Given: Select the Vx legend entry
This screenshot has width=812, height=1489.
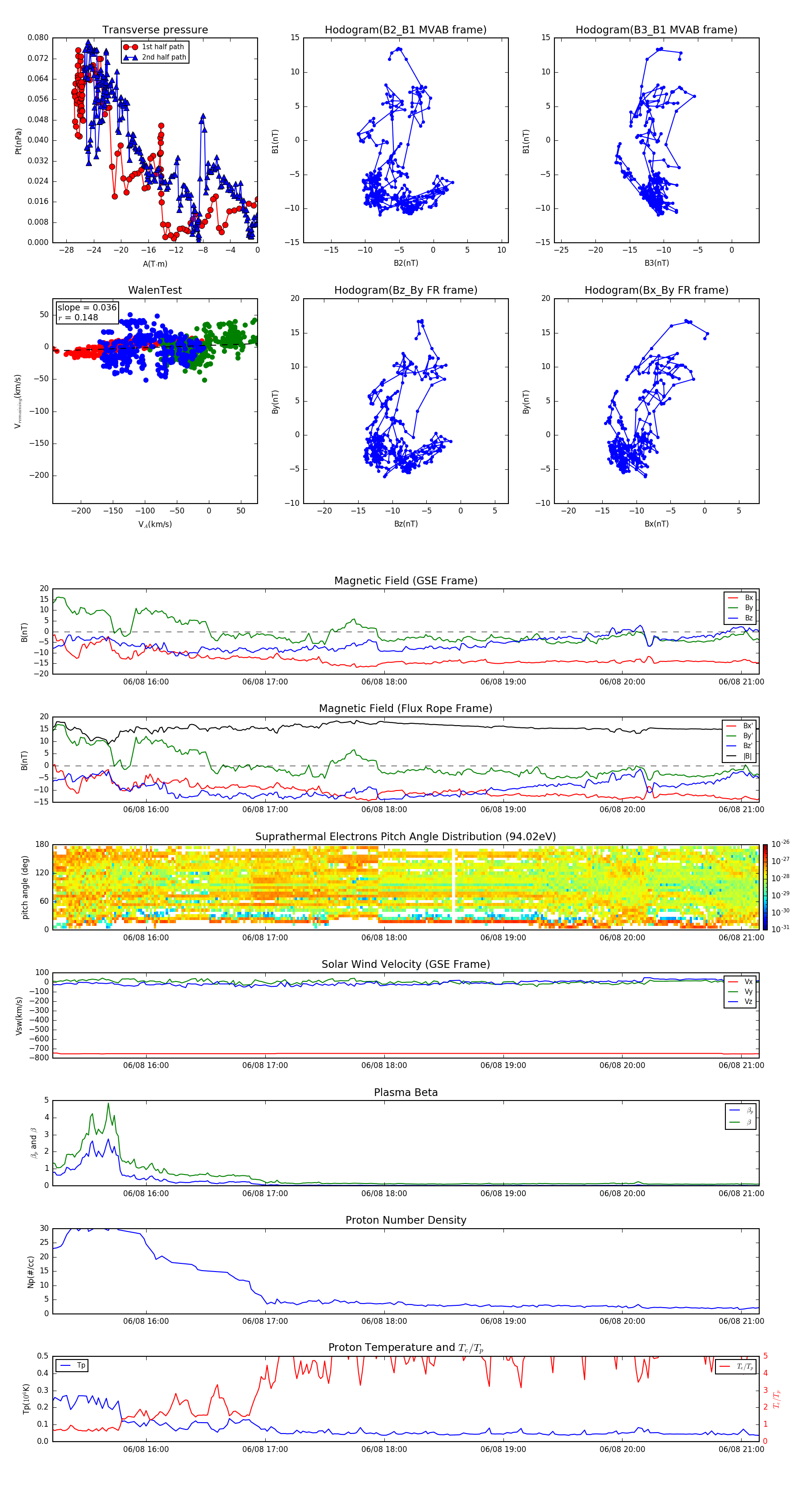Looking at the screenshot, I should click(x=740, y=981).
